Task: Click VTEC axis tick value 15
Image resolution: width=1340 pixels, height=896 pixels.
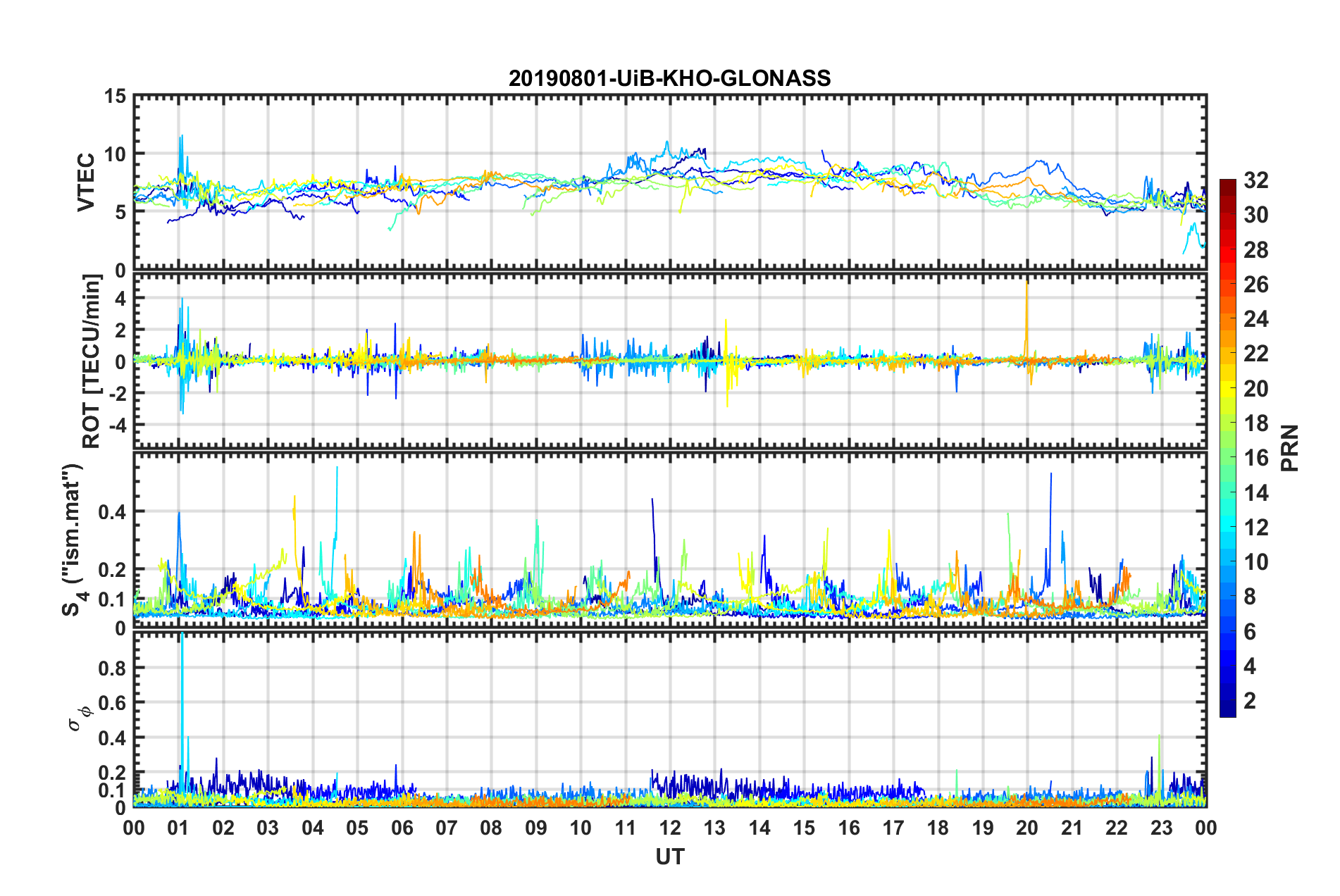Action: (x=116, y=97)
